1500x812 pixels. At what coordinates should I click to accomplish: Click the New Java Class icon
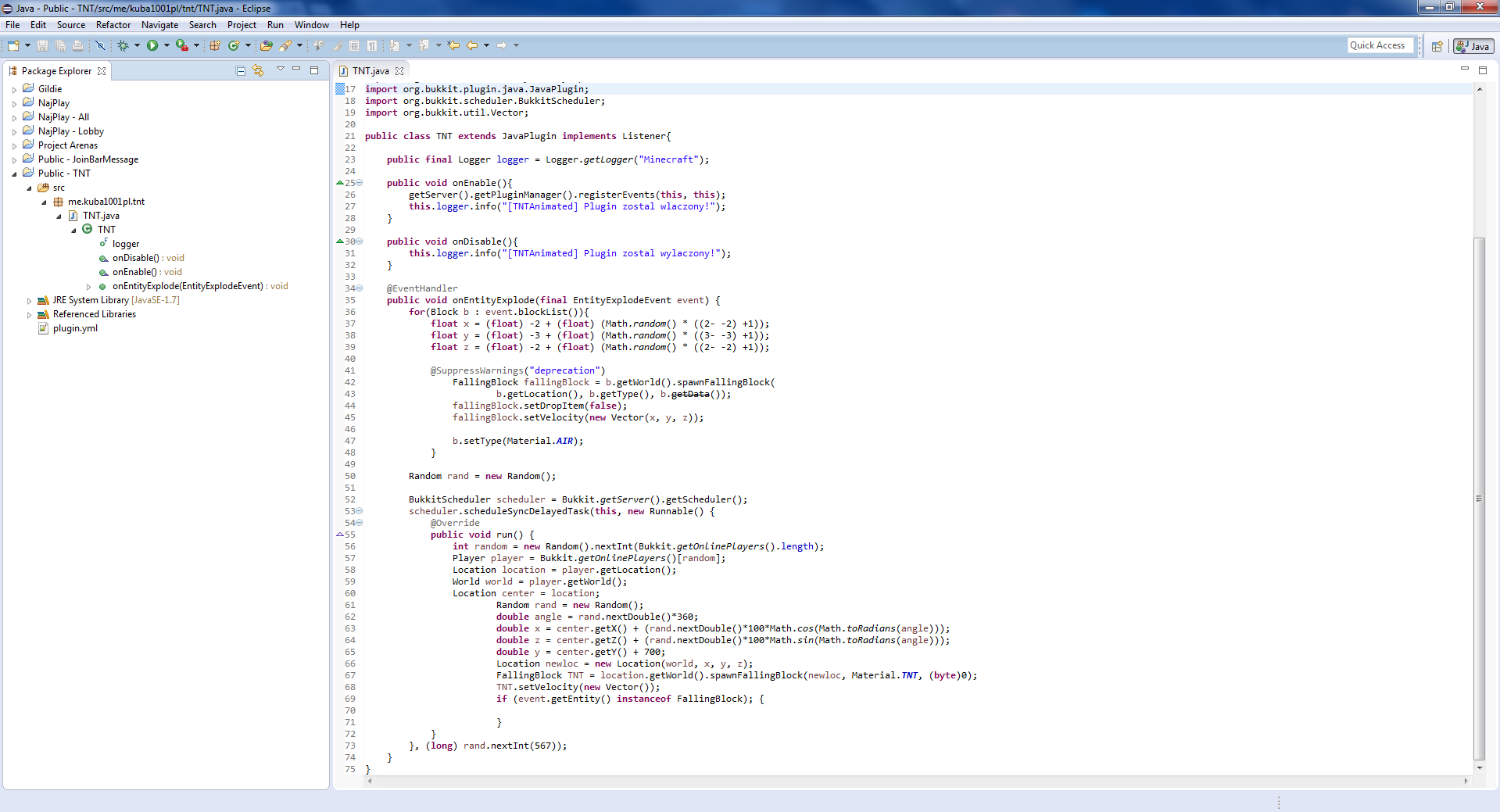[233, 45]
